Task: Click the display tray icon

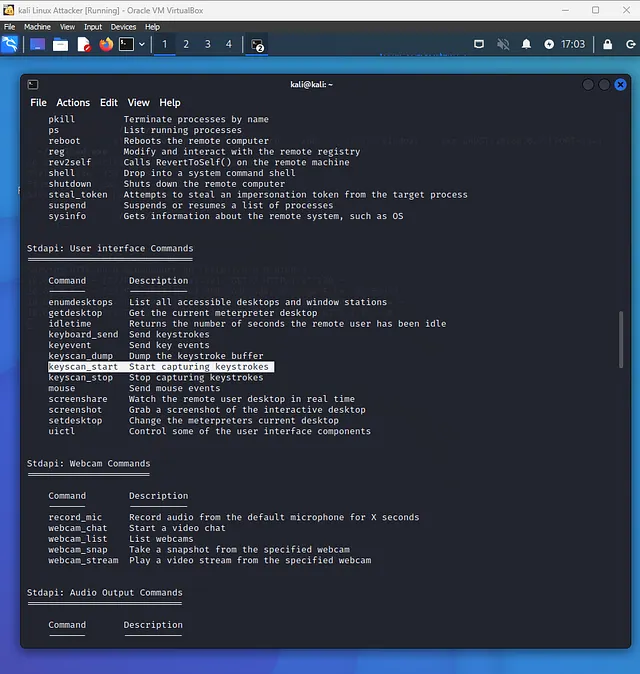Action: 479,44
